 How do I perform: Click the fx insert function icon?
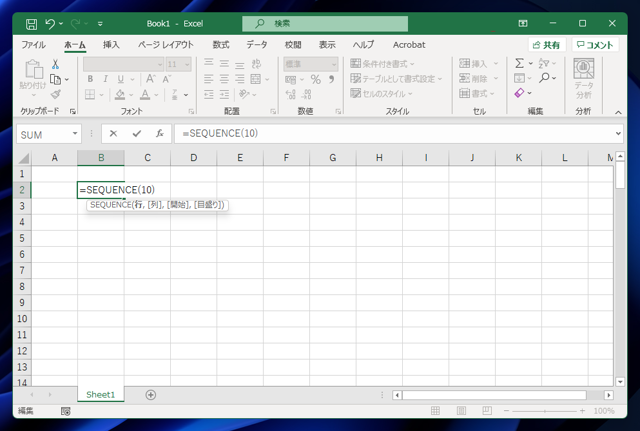(160, 133)
